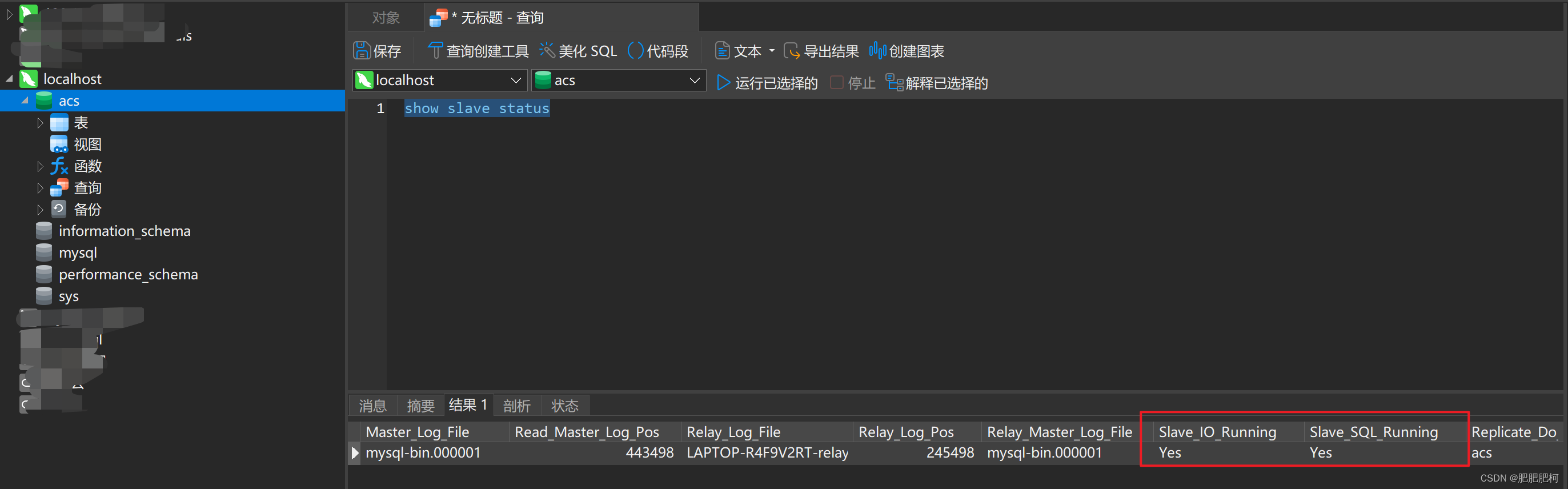Select the information_schema database
1568x489 pixels.
(124, 231)
